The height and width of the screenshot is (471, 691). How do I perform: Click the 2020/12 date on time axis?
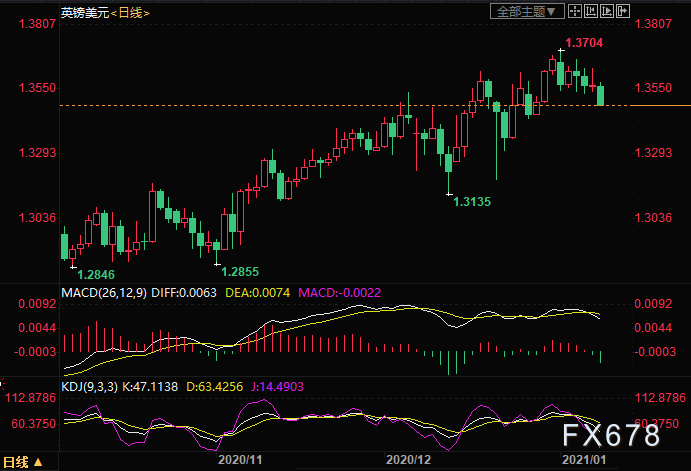(x=409, y=460)
